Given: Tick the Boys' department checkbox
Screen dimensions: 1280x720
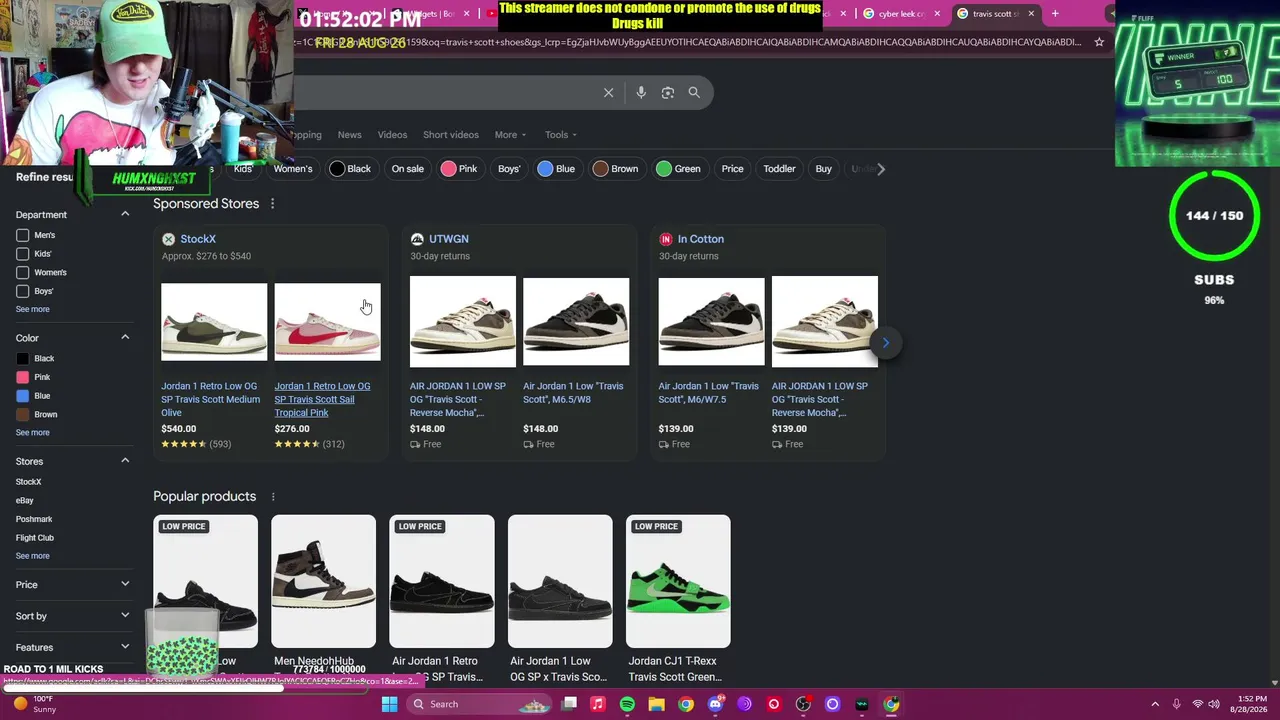Looking at the screenshot, I should [22, 291].
